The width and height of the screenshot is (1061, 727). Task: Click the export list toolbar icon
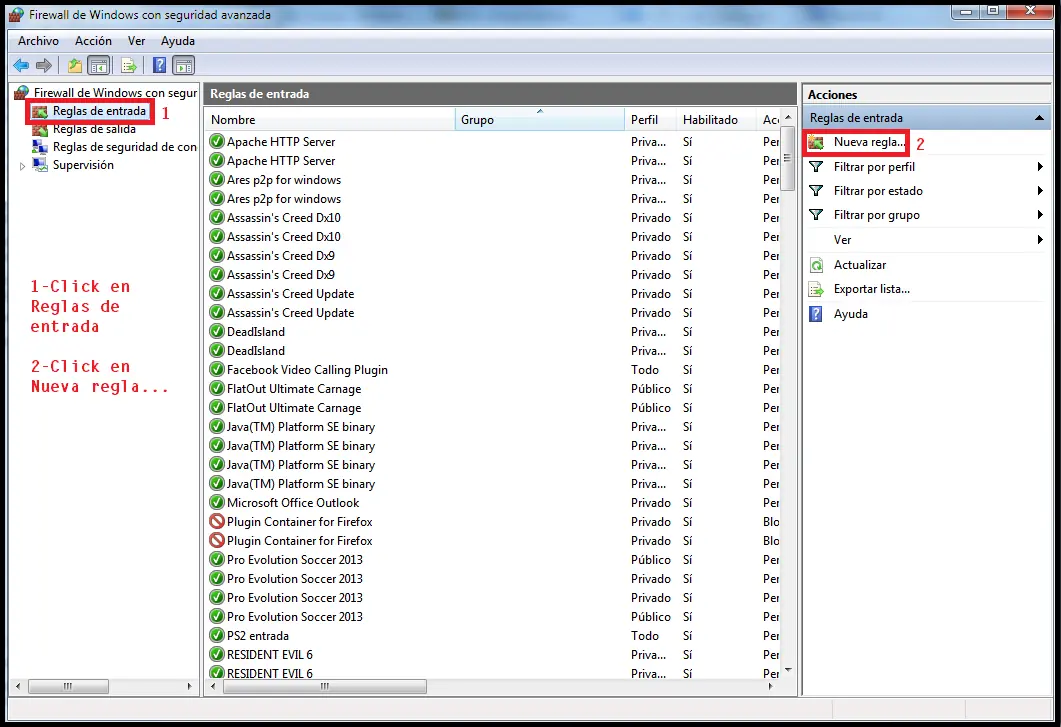[129, 66]
